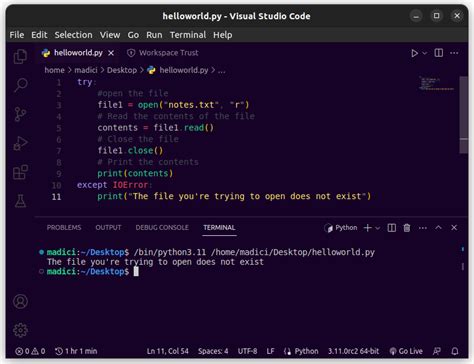This screenshot has width=474, height=364.
Task: Open the Selection menu
Action: coord(73,35)
